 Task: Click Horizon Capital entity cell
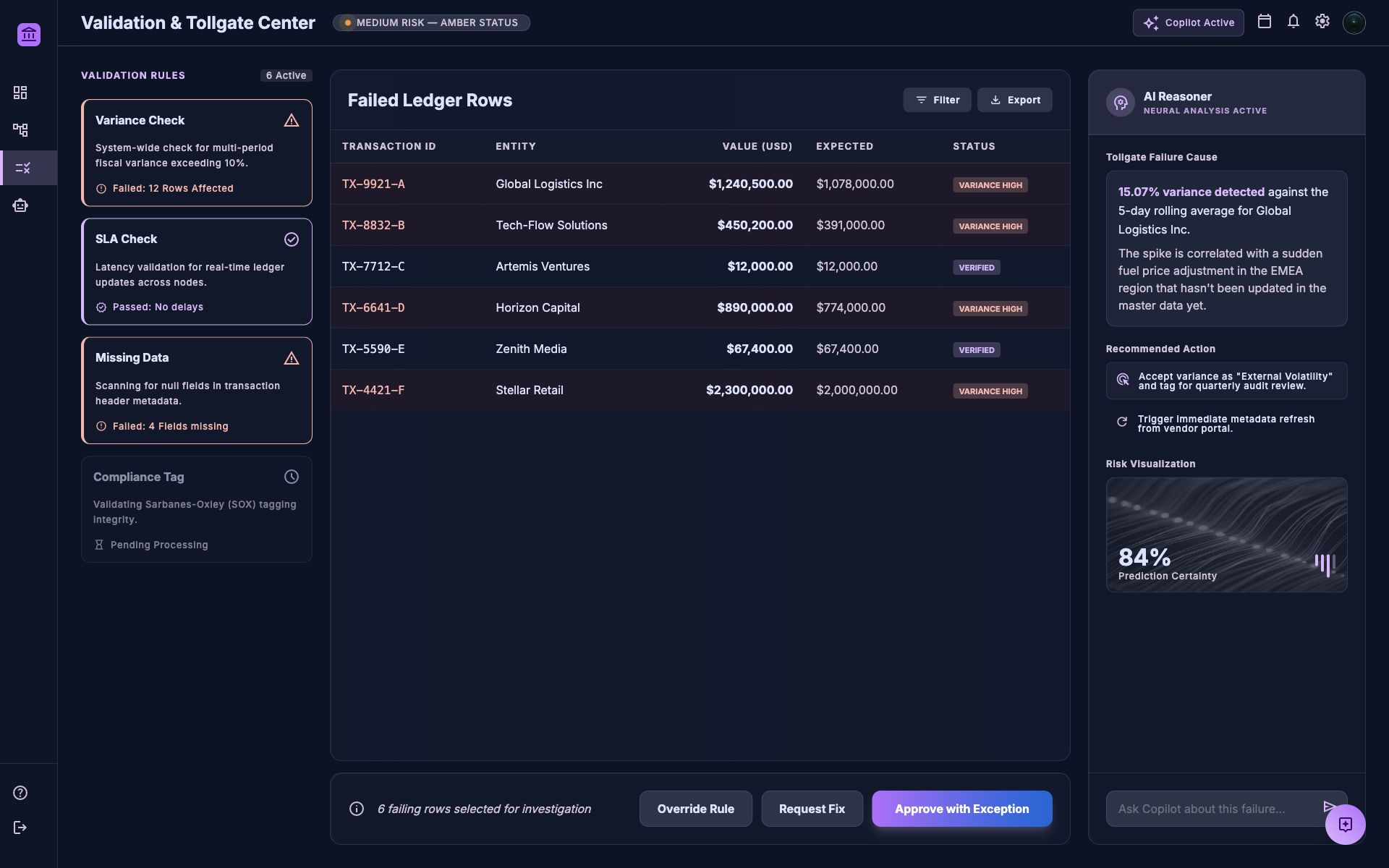(x=538, y=307)
